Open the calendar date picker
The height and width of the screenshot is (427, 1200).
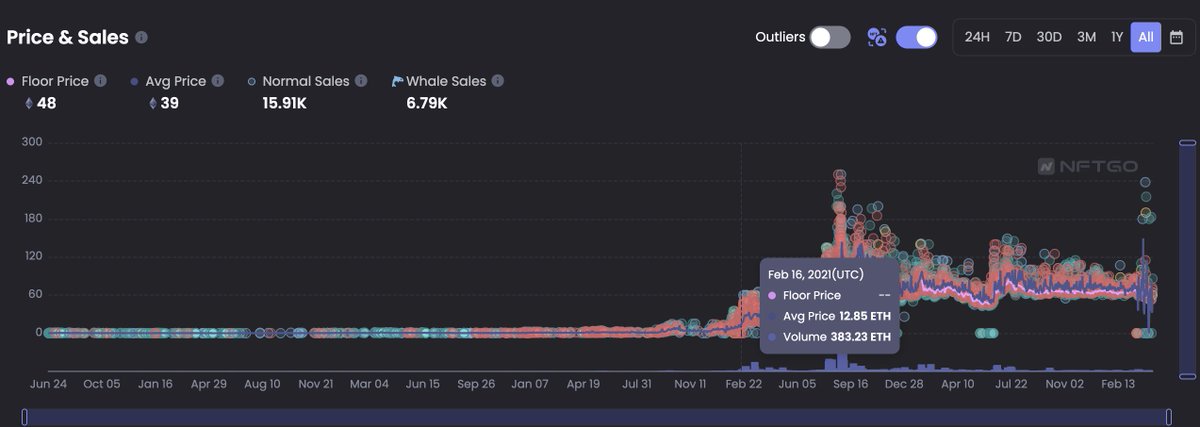coord(1176,37)
